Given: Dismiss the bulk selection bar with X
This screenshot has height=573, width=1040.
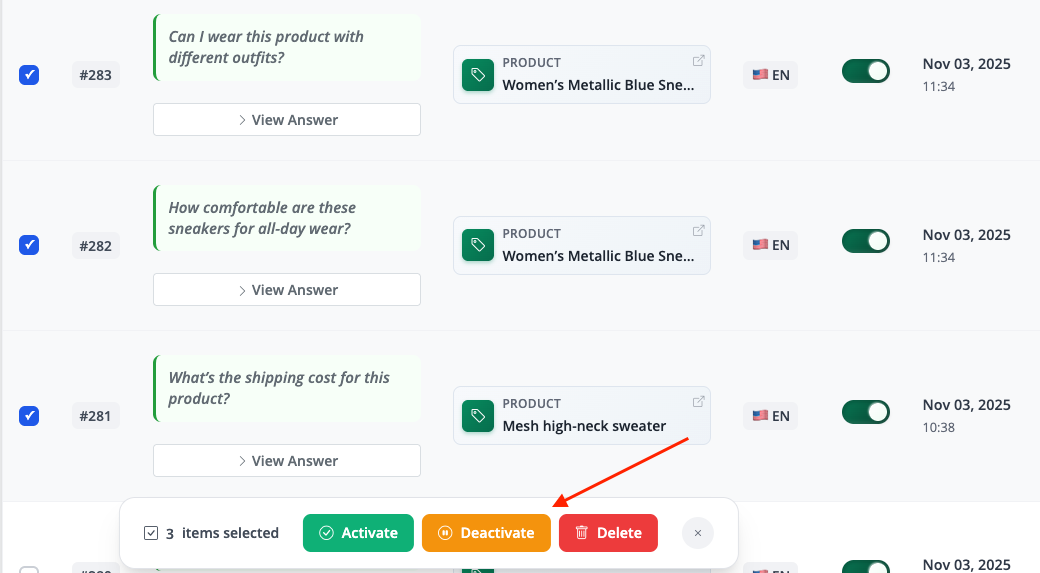Looking at the screenshot, I should pyautogui.click(x=697, y=533).
